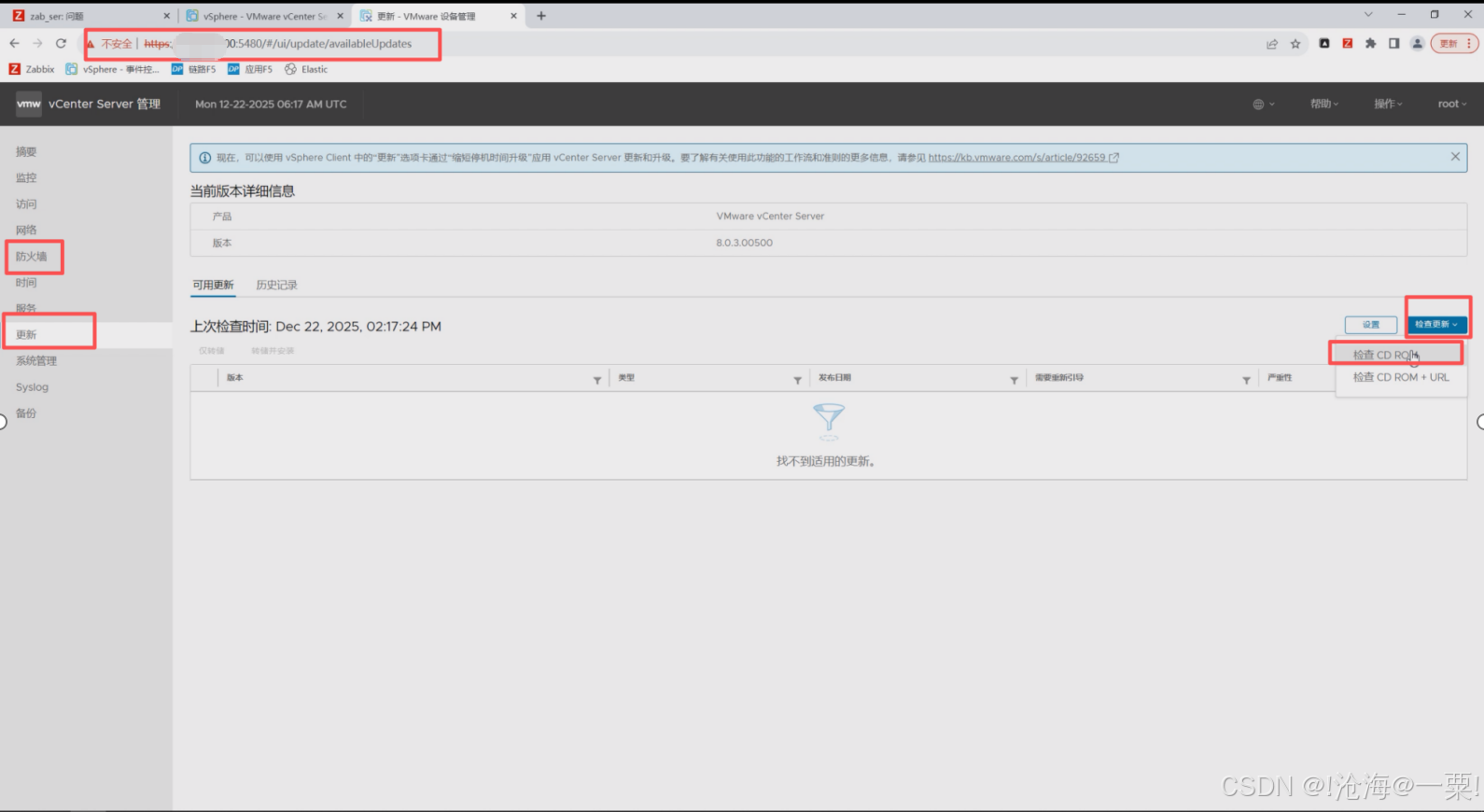
Task: Click the share page icon in address bar
Action: [x=1272, y=44]
